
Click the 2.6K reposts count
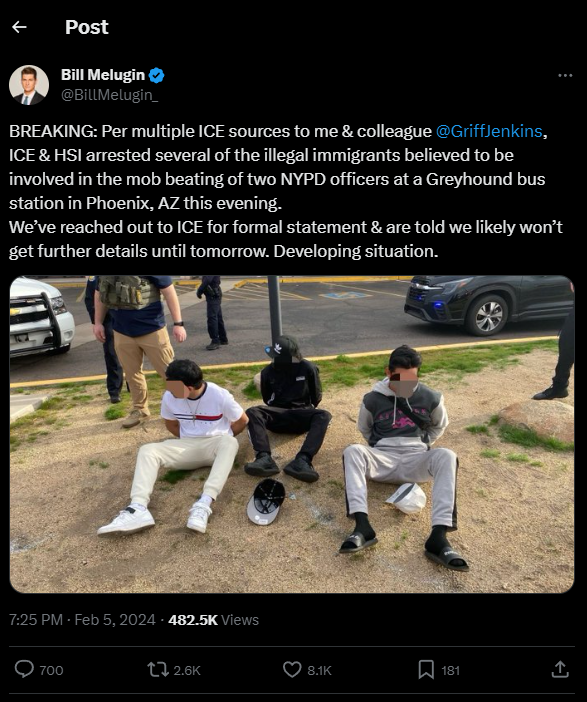[187, 670]
